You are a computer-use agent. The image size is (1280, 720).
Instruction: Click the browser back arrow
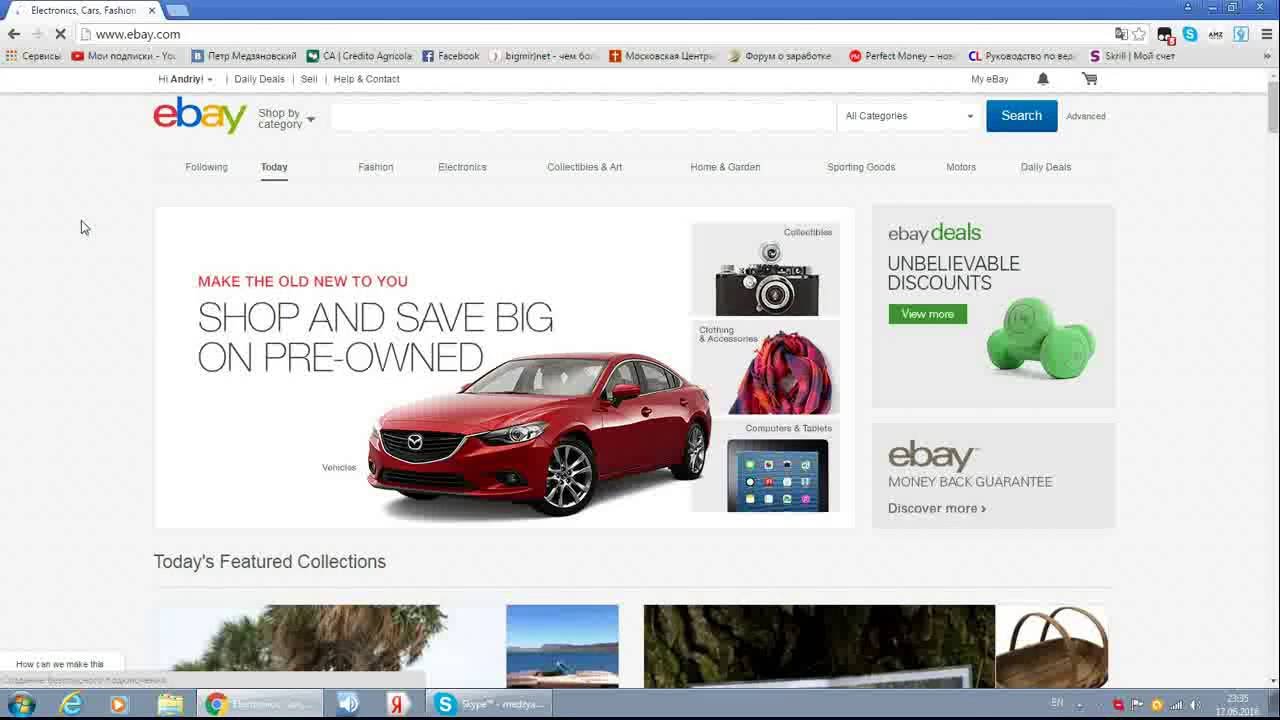pos(14,34)
